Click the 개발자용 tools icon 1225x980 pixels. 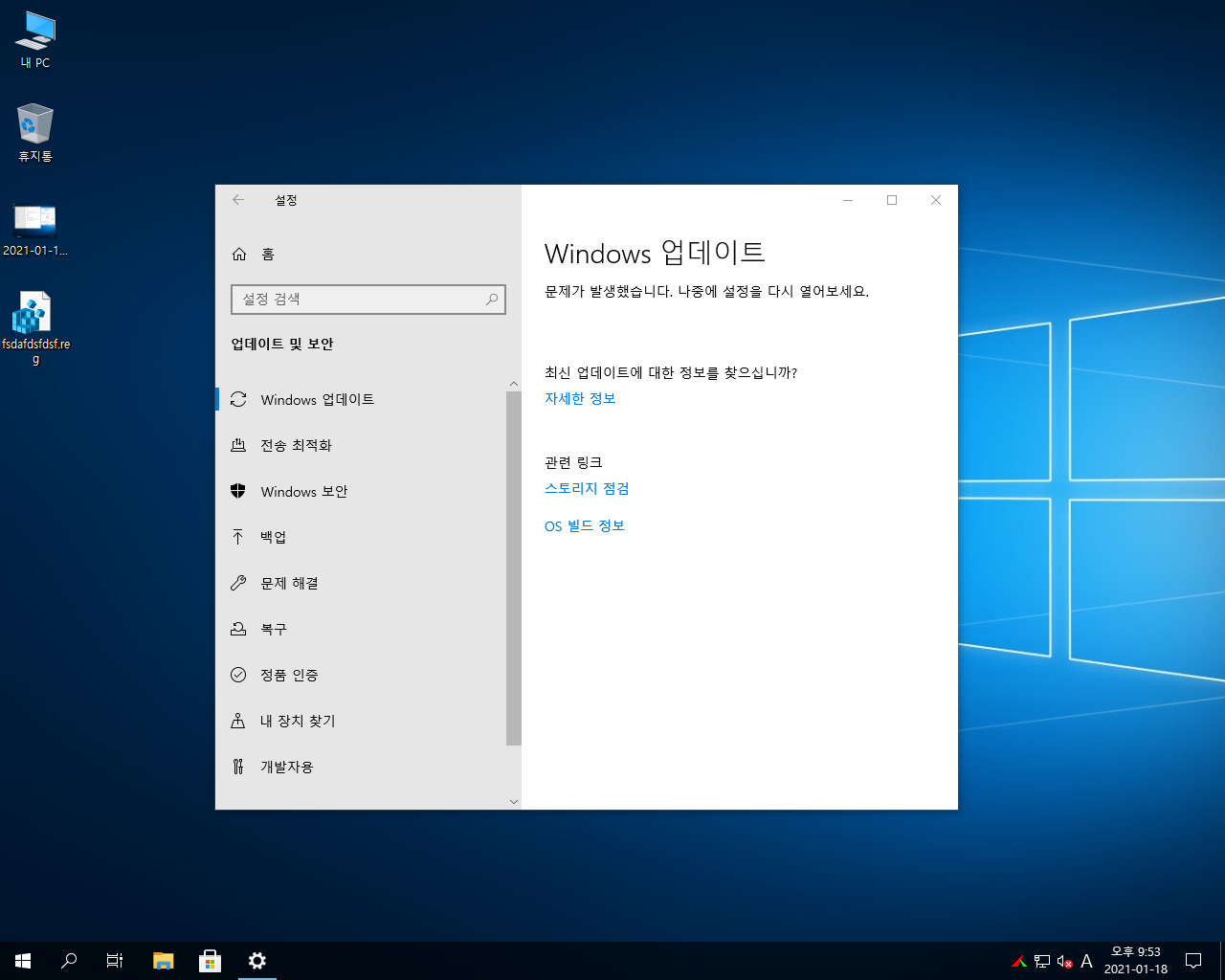click(238, 767)
